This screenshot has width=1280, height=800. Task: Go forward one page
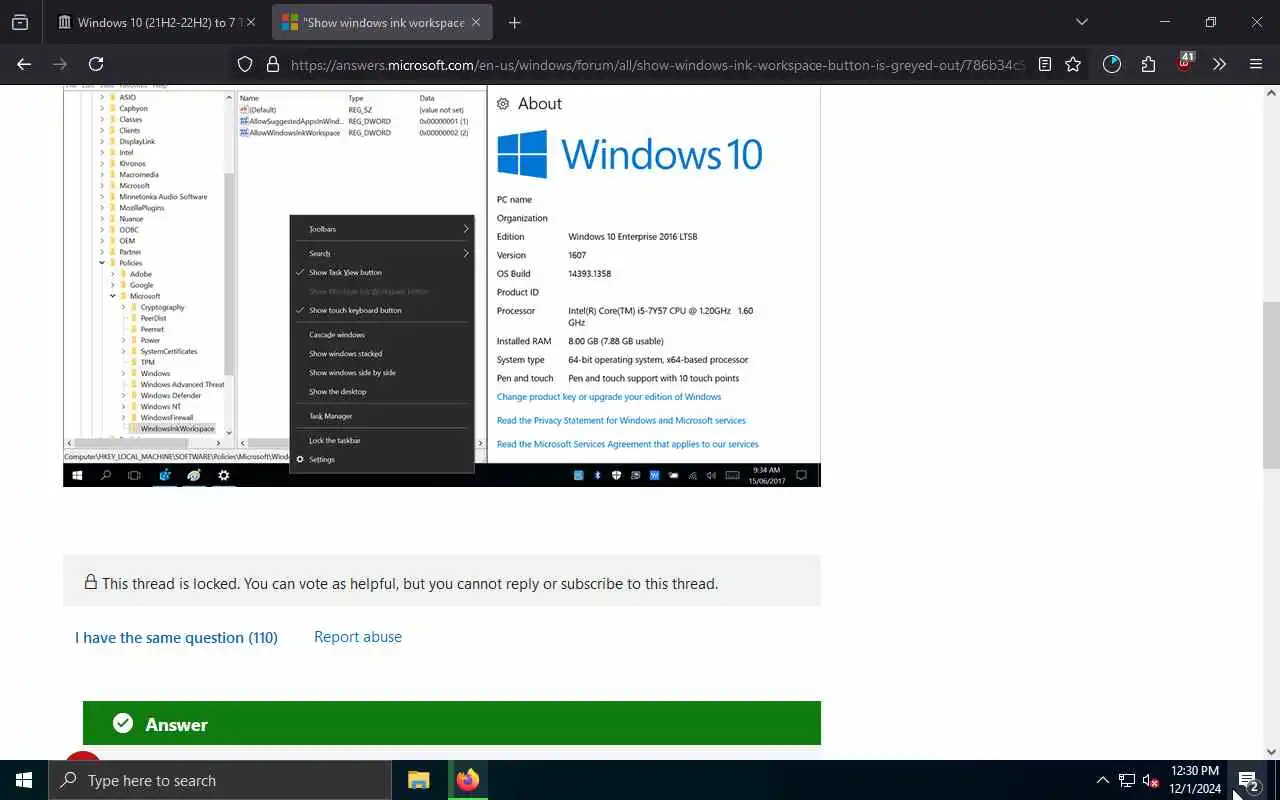(x=60, y=64)
